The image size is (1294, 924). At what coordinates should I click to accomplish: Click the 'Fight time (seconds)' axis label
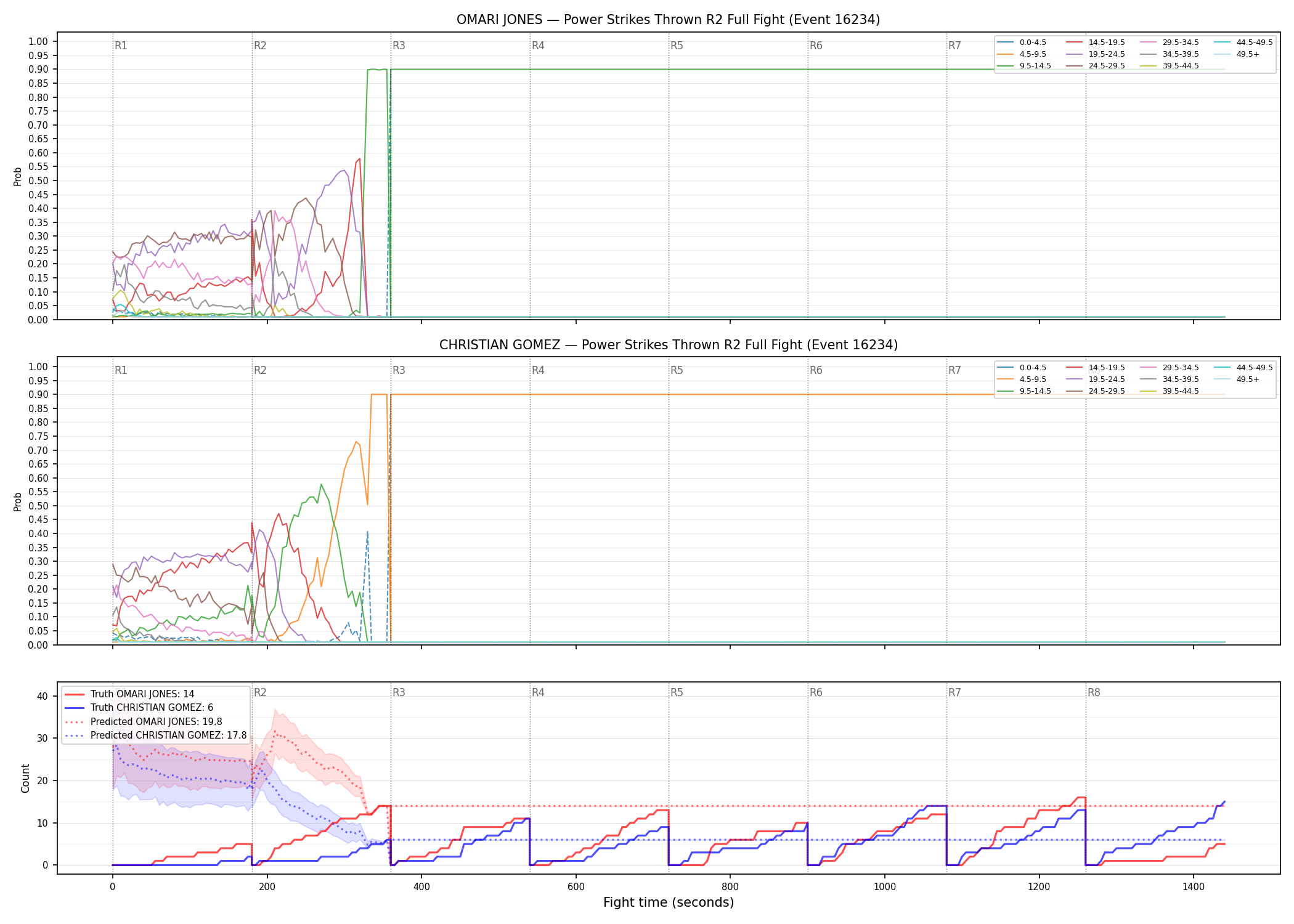click(669, 902)
